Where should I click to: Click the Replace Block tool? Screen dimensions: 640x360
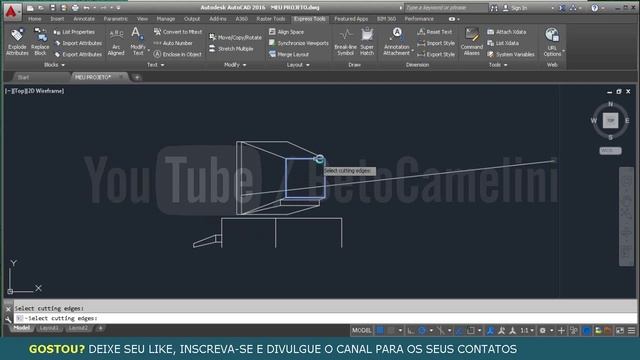pos(40,42)
